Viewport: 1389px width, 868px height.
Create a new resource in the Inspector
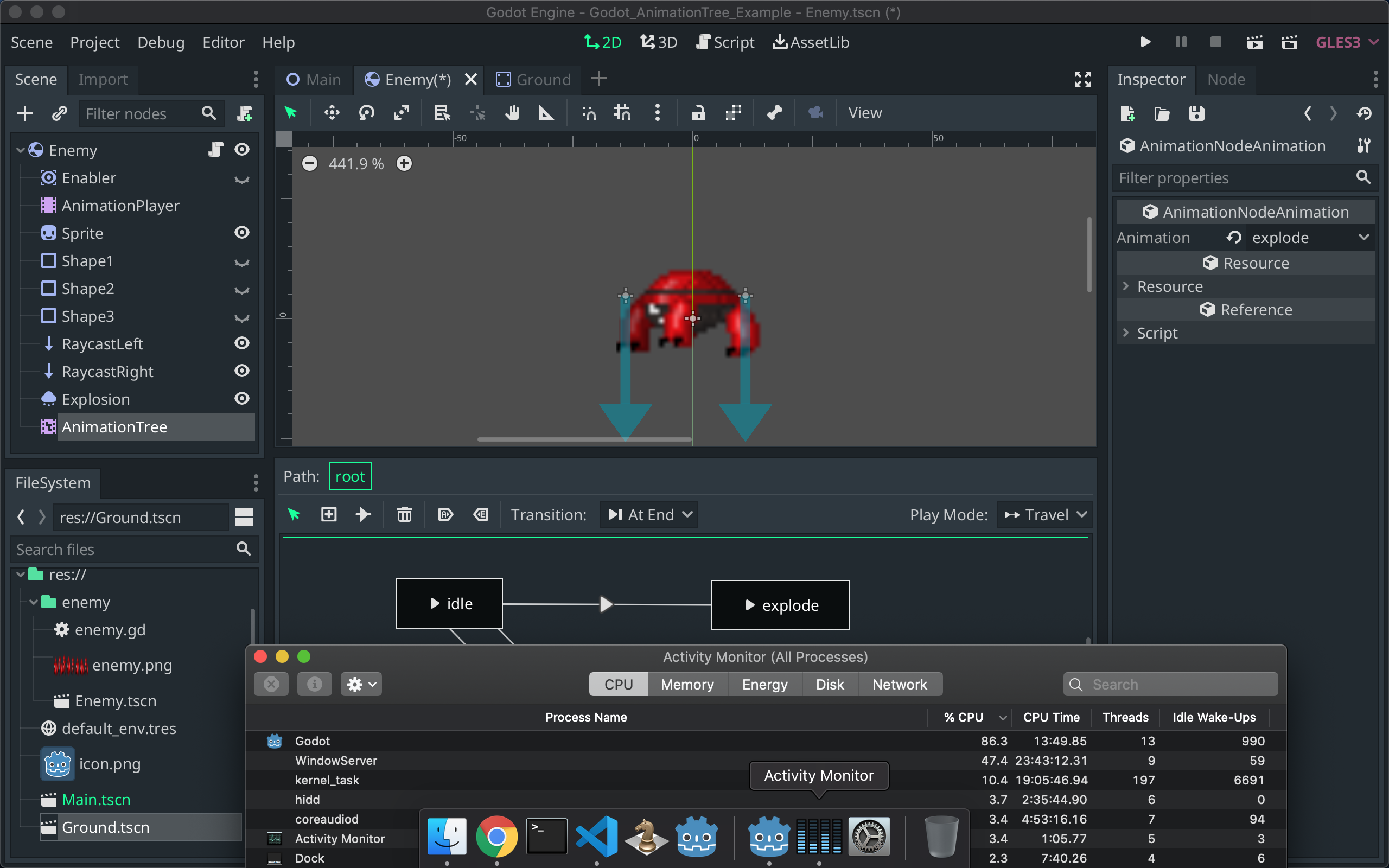(1129, 113)
